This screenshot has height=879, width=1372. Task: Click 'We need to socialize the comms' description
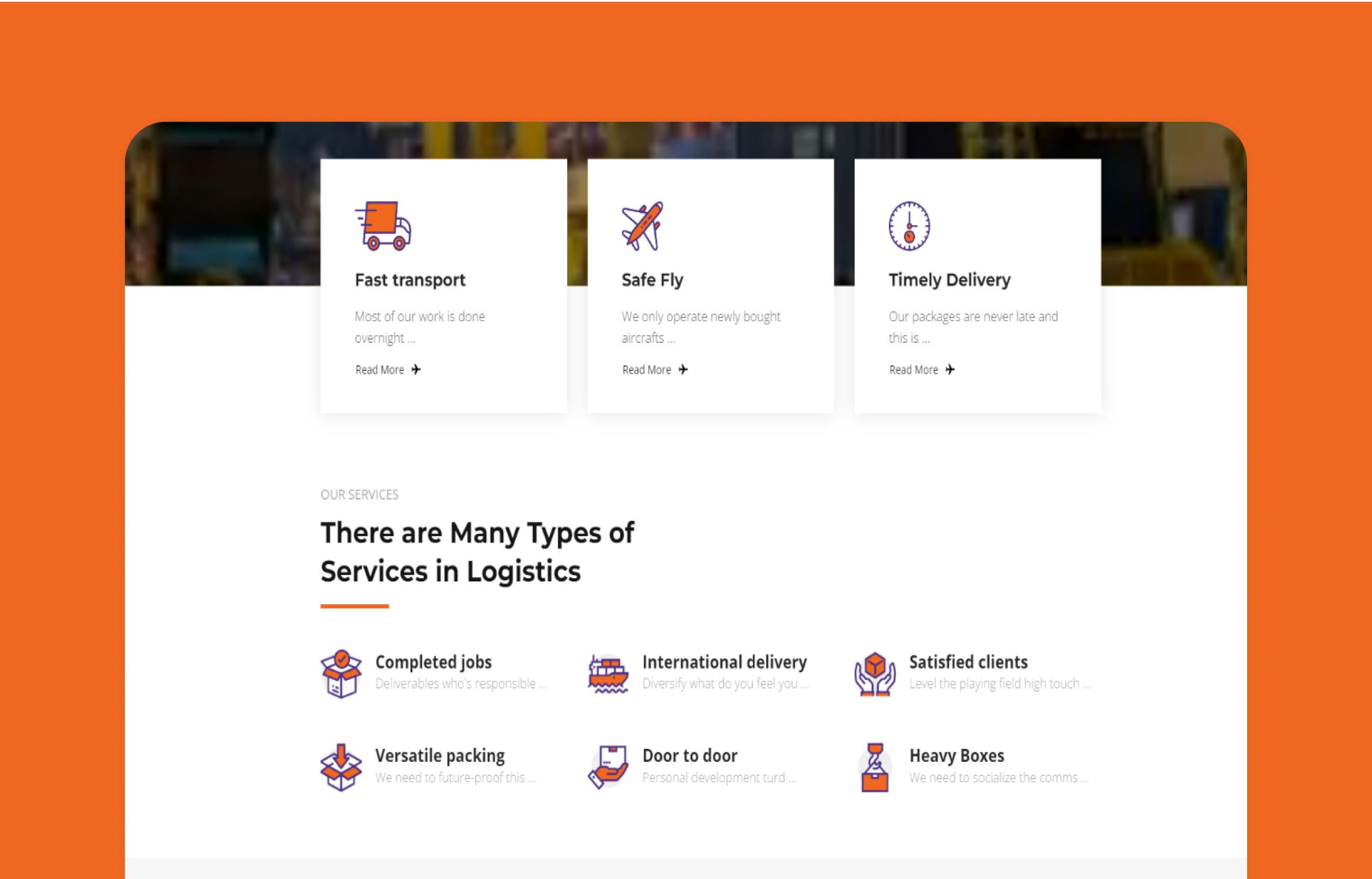(999, 778)
